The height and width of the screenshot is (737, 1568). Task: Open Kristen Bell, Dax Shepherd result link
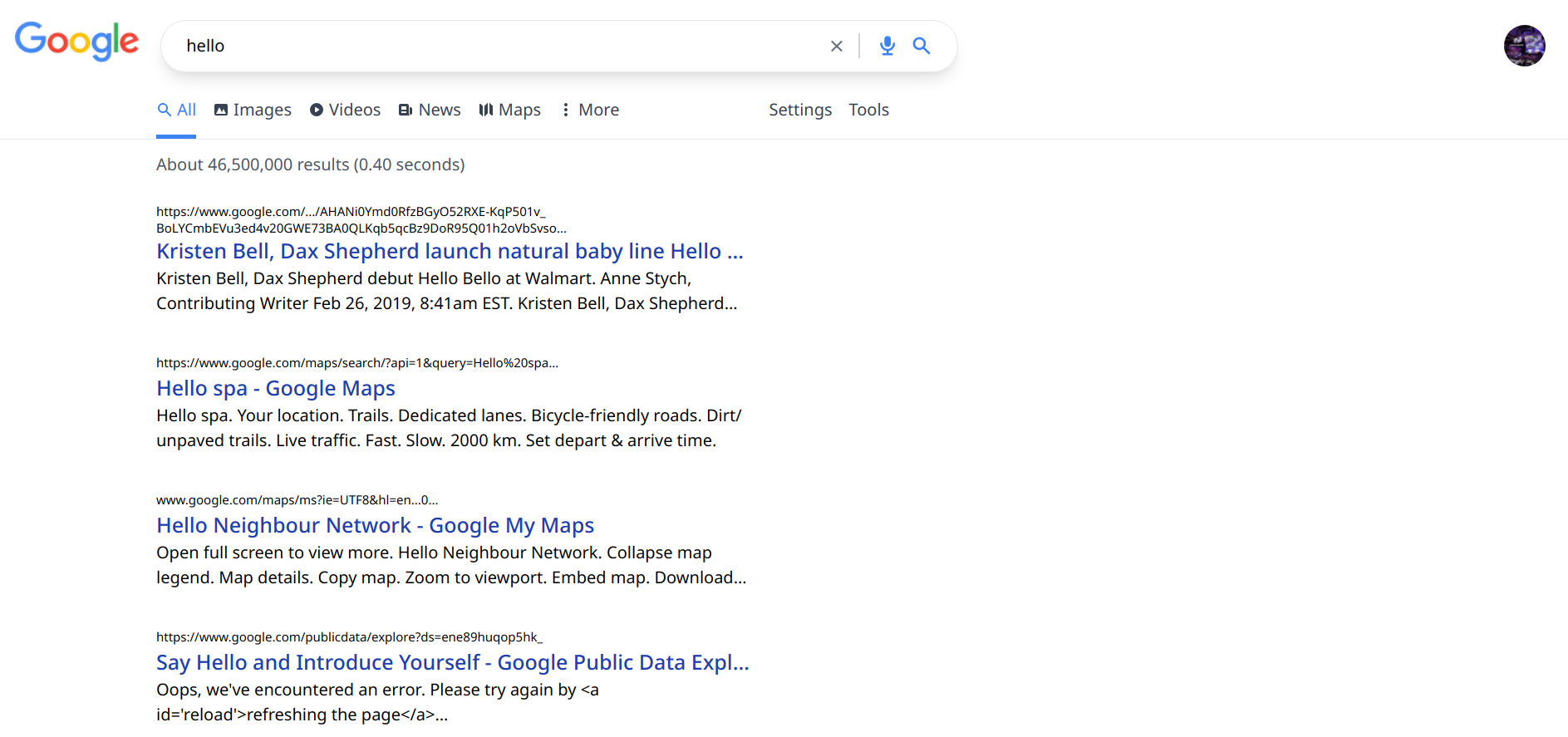click(450, 251)
